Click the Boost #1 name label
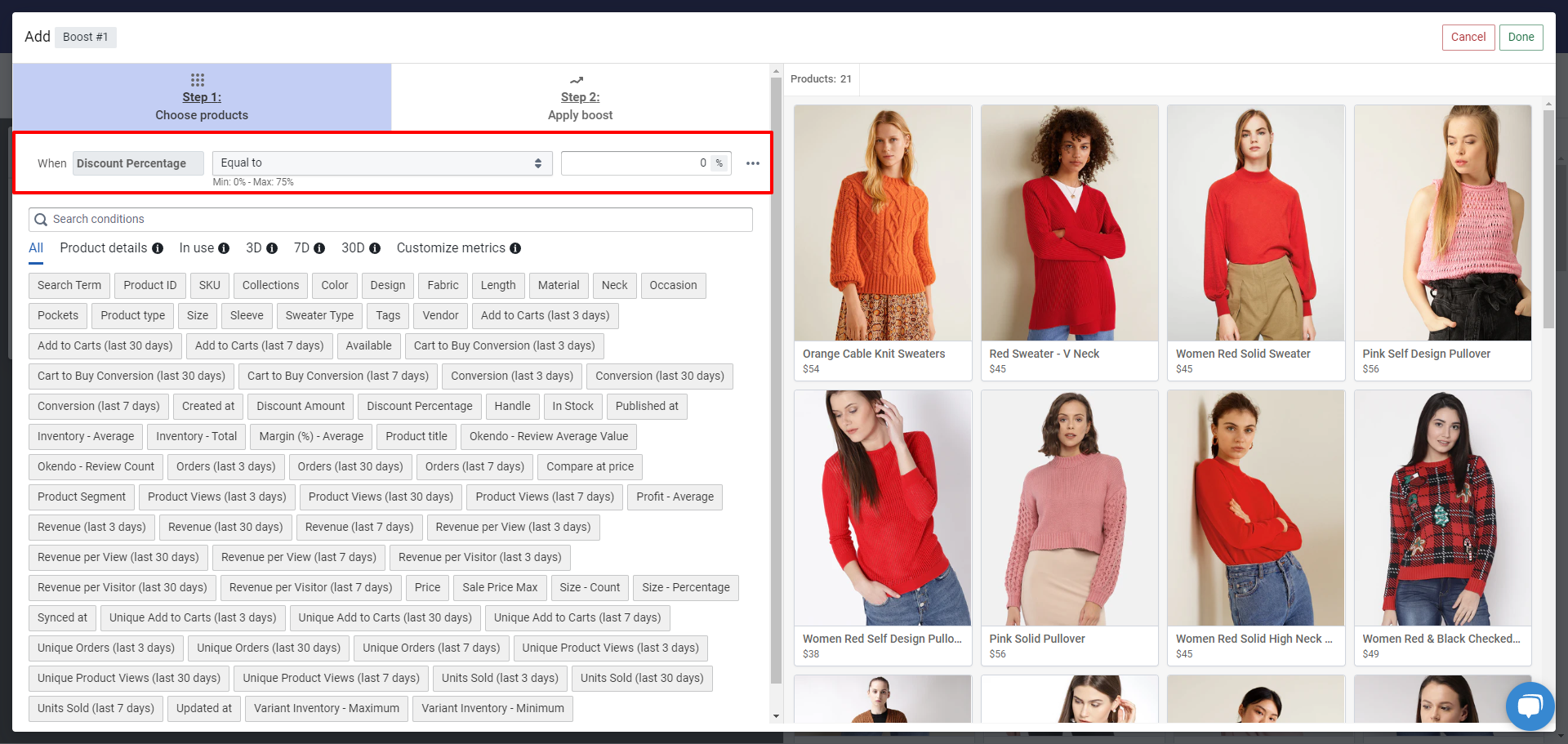Image resolution: width=1568 pixels, height=744 pixels. 86,38
